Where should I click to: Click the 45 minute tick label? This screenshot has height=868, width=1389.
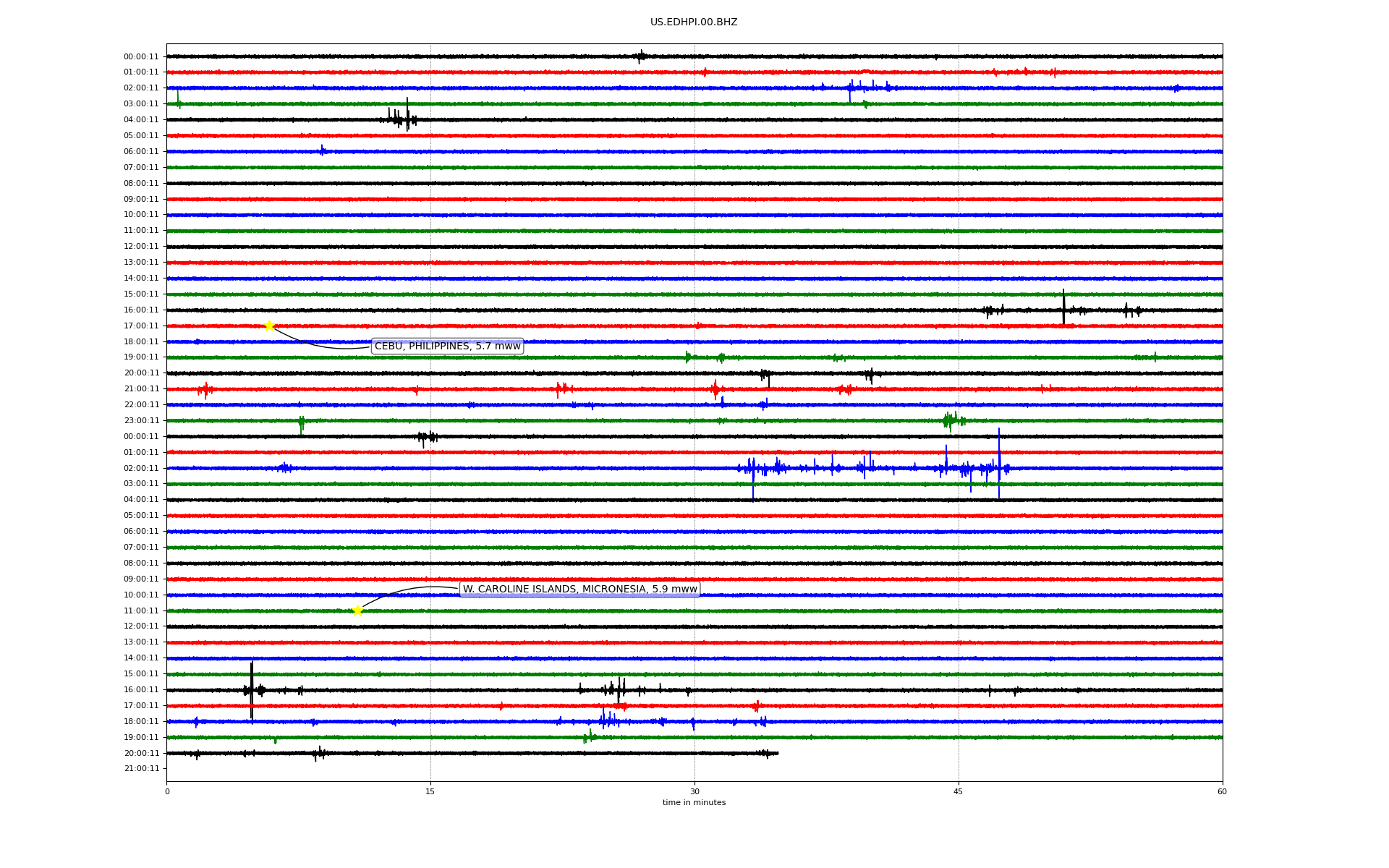(958, 792)
